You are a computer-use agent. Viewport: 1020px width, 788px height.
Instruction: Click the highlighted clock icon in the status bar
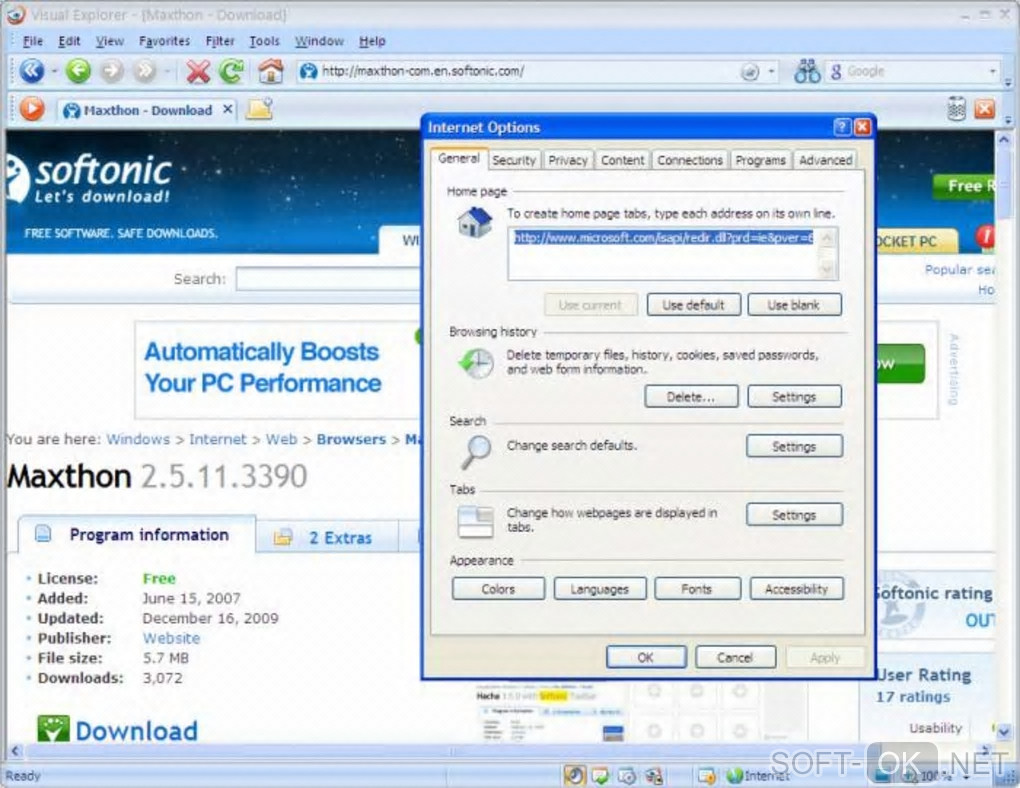click(x=574, y=775)
